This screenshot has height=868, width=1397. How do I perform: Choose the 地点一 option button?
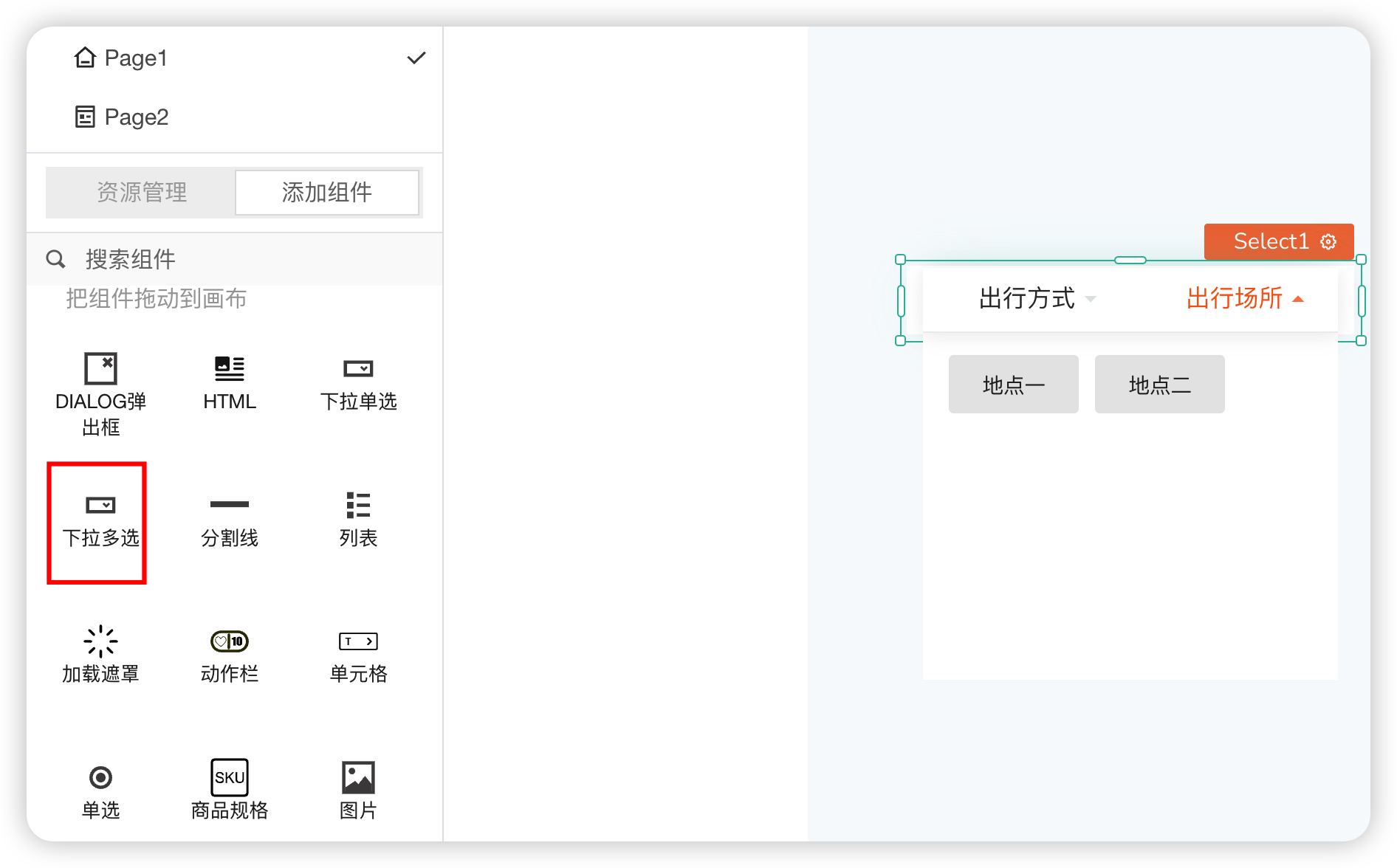click(x=1013, y=385)
